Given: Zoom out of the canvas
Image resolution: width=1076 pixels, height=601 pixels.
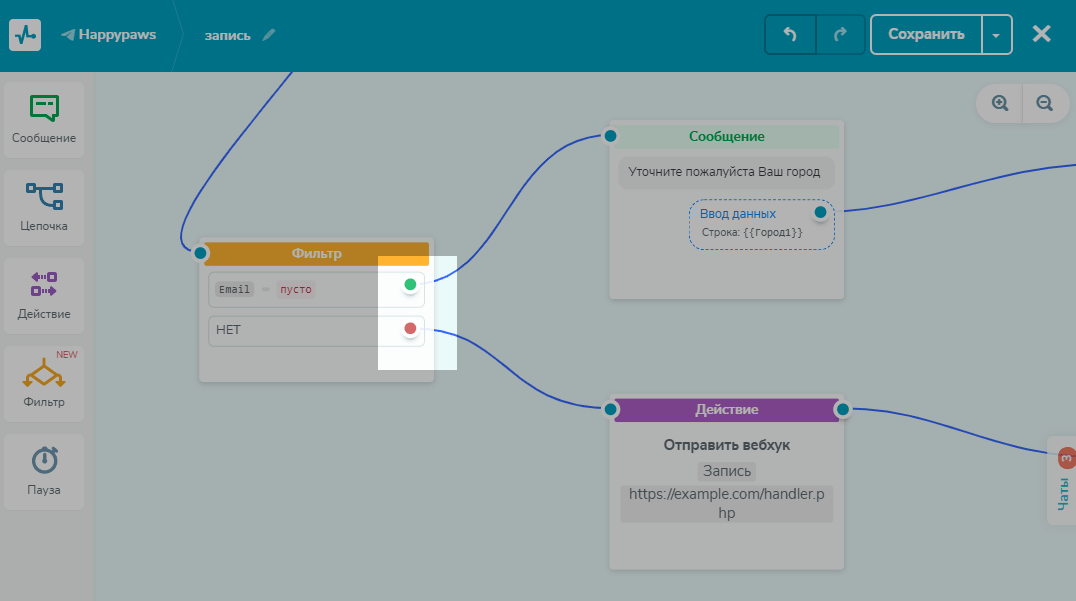Looking at the screenshot, I should [x=1045, y=103].
